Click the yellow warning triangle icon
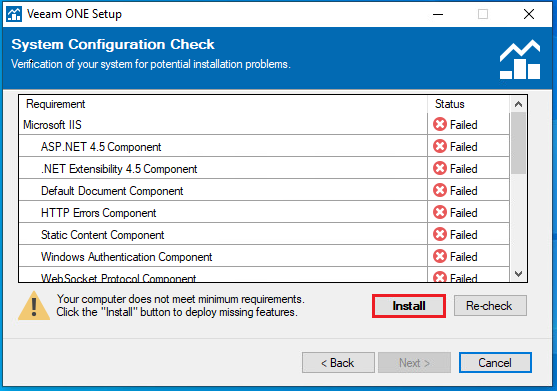 coord(34,306)
